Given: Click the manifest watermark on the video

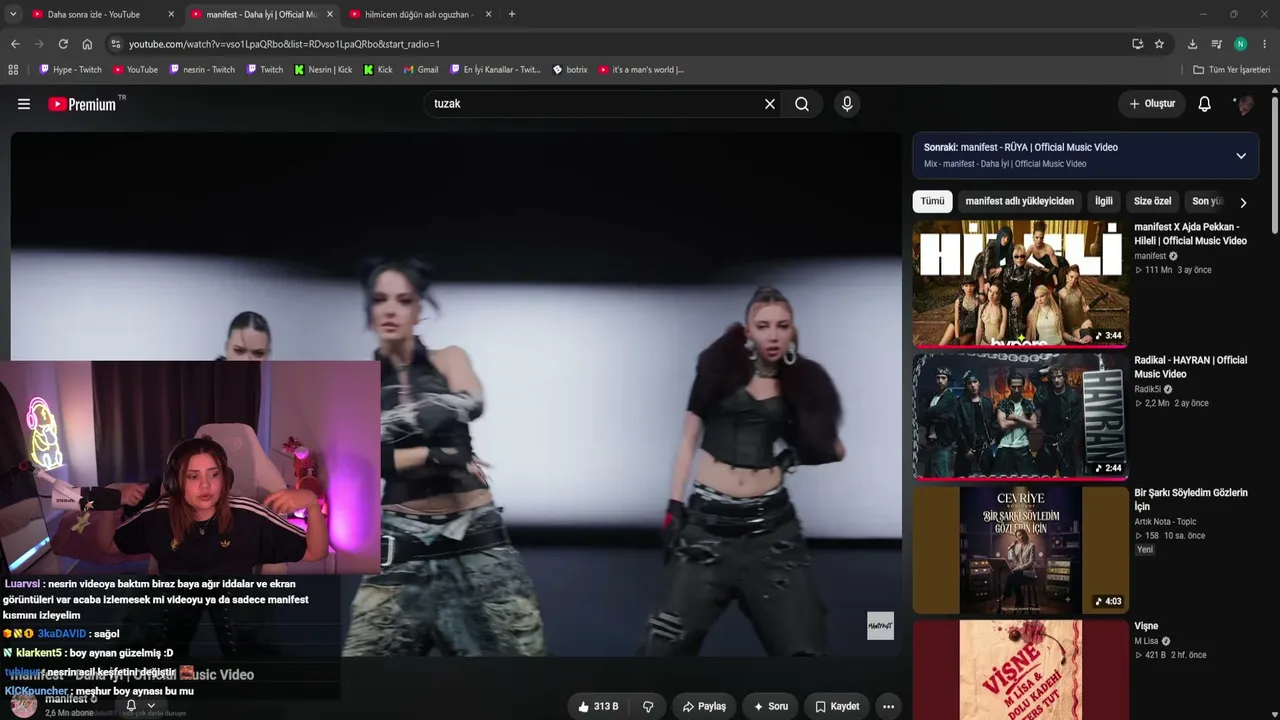Looking at the screenshot, I should (880, 626).
